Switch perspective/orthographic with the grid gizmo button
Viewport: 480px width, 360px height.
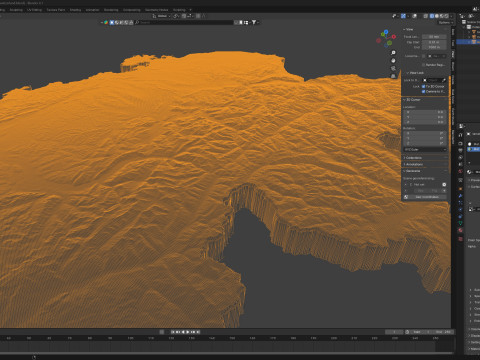393,76
